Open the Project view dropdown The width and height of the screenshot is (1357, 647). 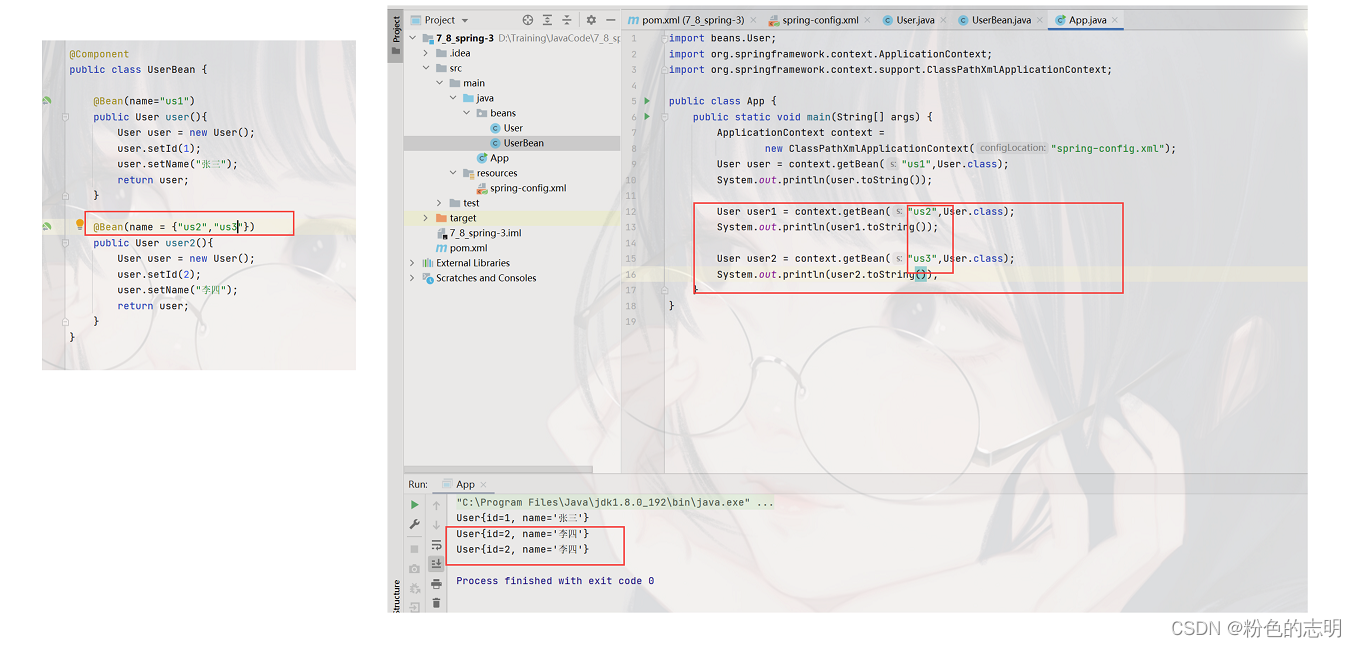click(465, 20)
